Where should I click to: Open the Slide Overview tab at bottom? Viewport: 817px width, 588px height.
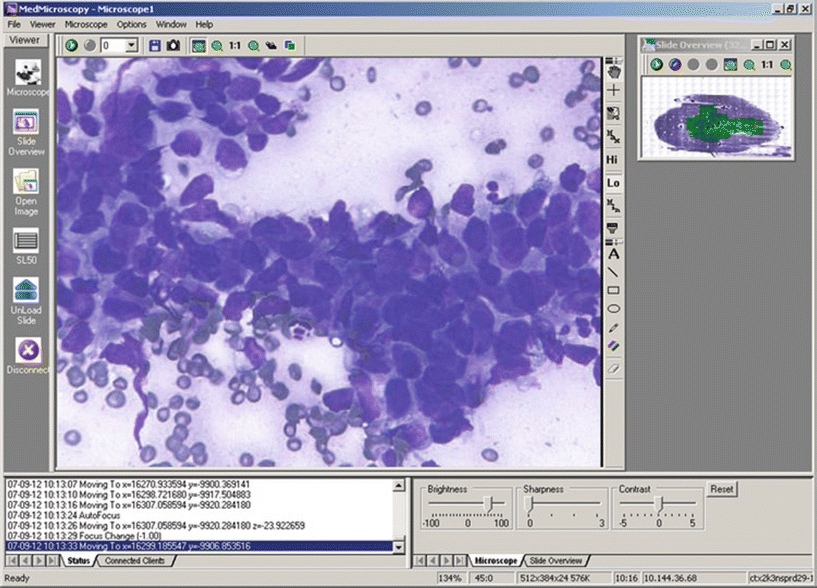[x=555, y=560]
